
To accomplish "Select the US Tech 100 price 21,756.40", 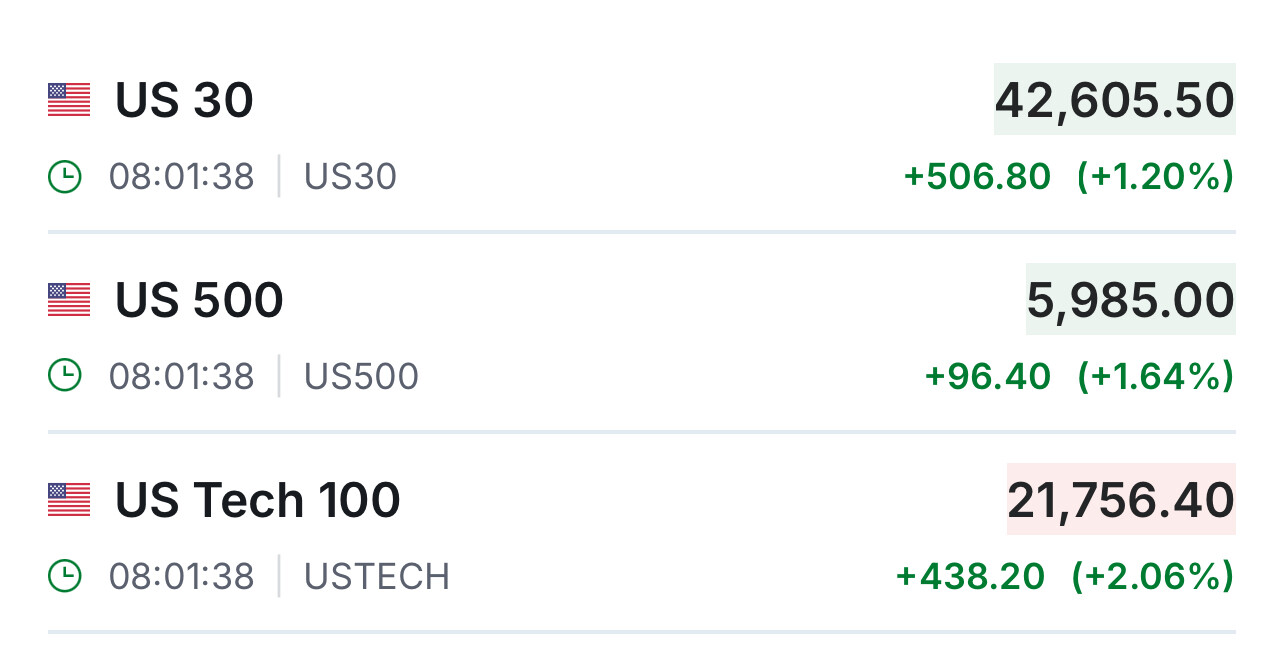I will pyautogui.click(x=1120, y=500).
